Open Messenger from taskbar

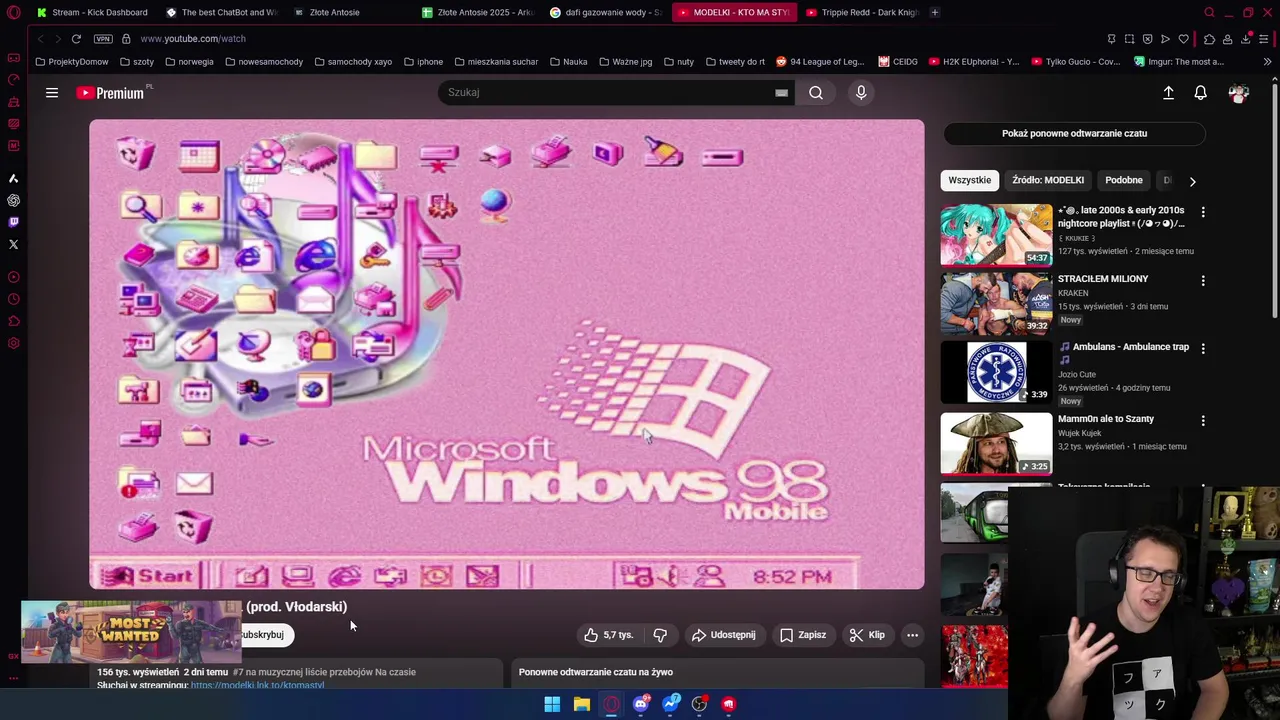coord(670,704)
